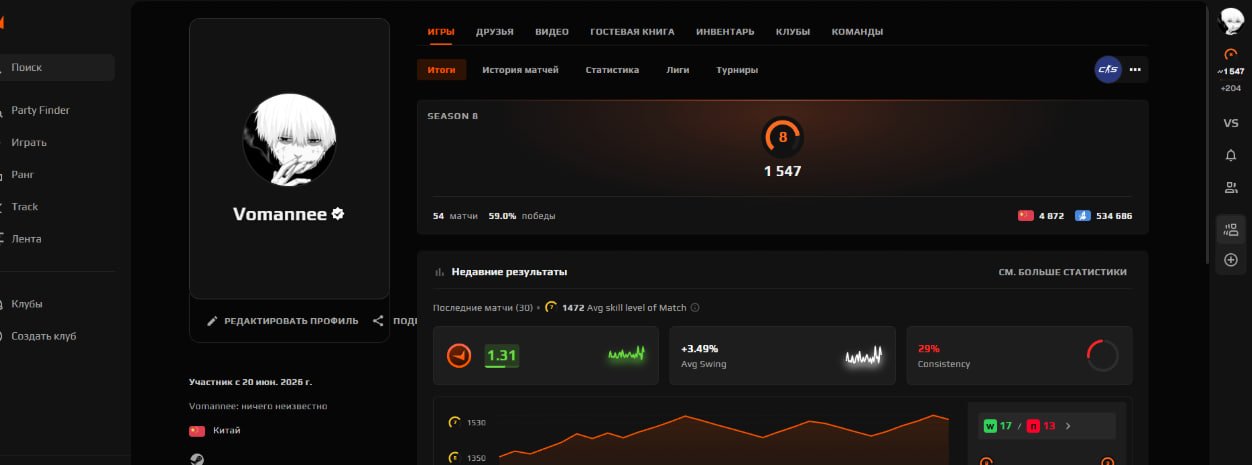Open friends list icon in right sidebar
The height and width of the screenshot is (465, 1252).
pos(1231,187)
